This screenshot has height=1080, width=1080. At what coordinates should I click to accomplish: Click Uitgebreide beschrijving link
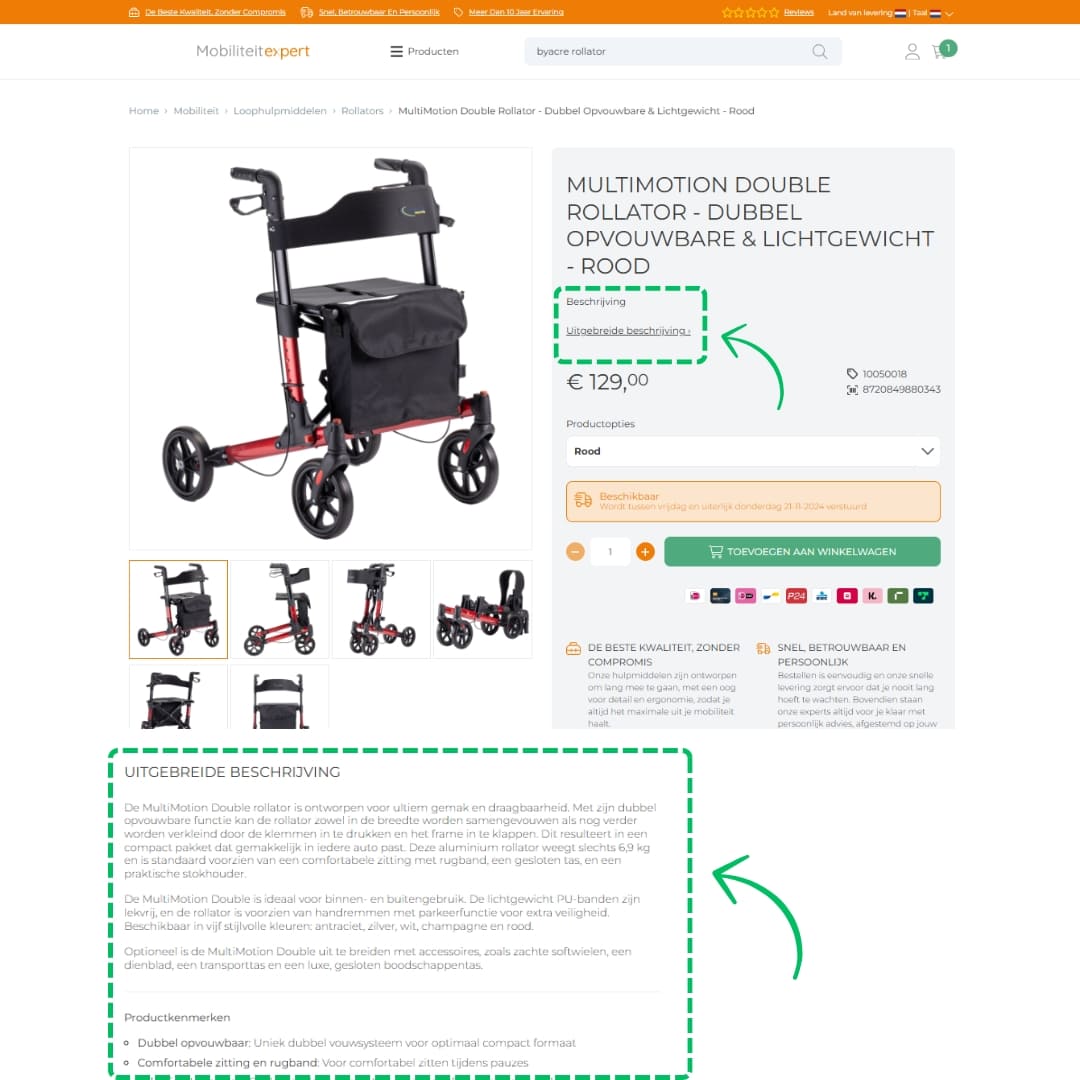point(627,331)
